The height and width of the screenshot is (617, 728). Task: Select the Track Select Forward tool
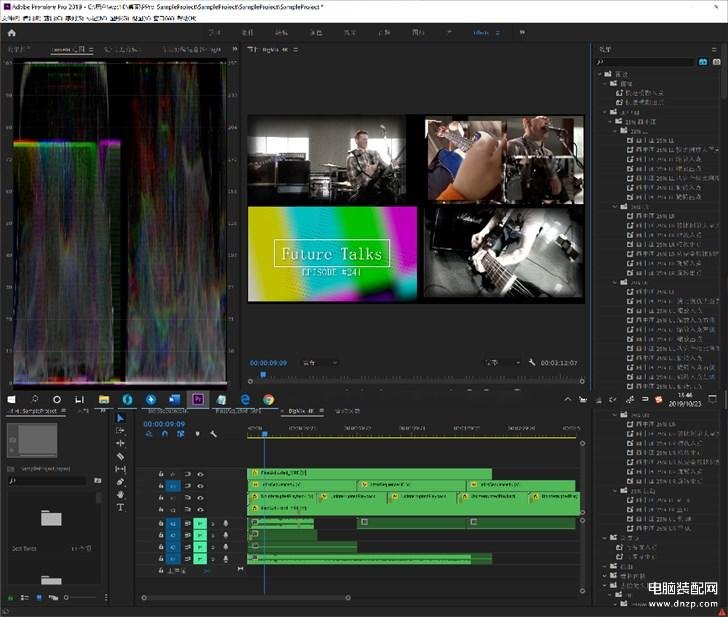(x=121, y=431)
